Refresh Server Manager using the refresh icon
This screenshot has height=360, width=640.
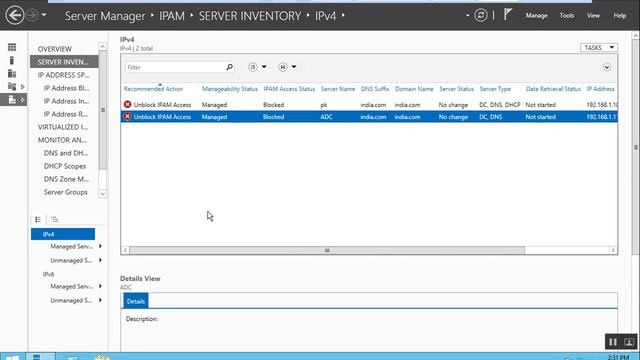(x=481, y=16)
